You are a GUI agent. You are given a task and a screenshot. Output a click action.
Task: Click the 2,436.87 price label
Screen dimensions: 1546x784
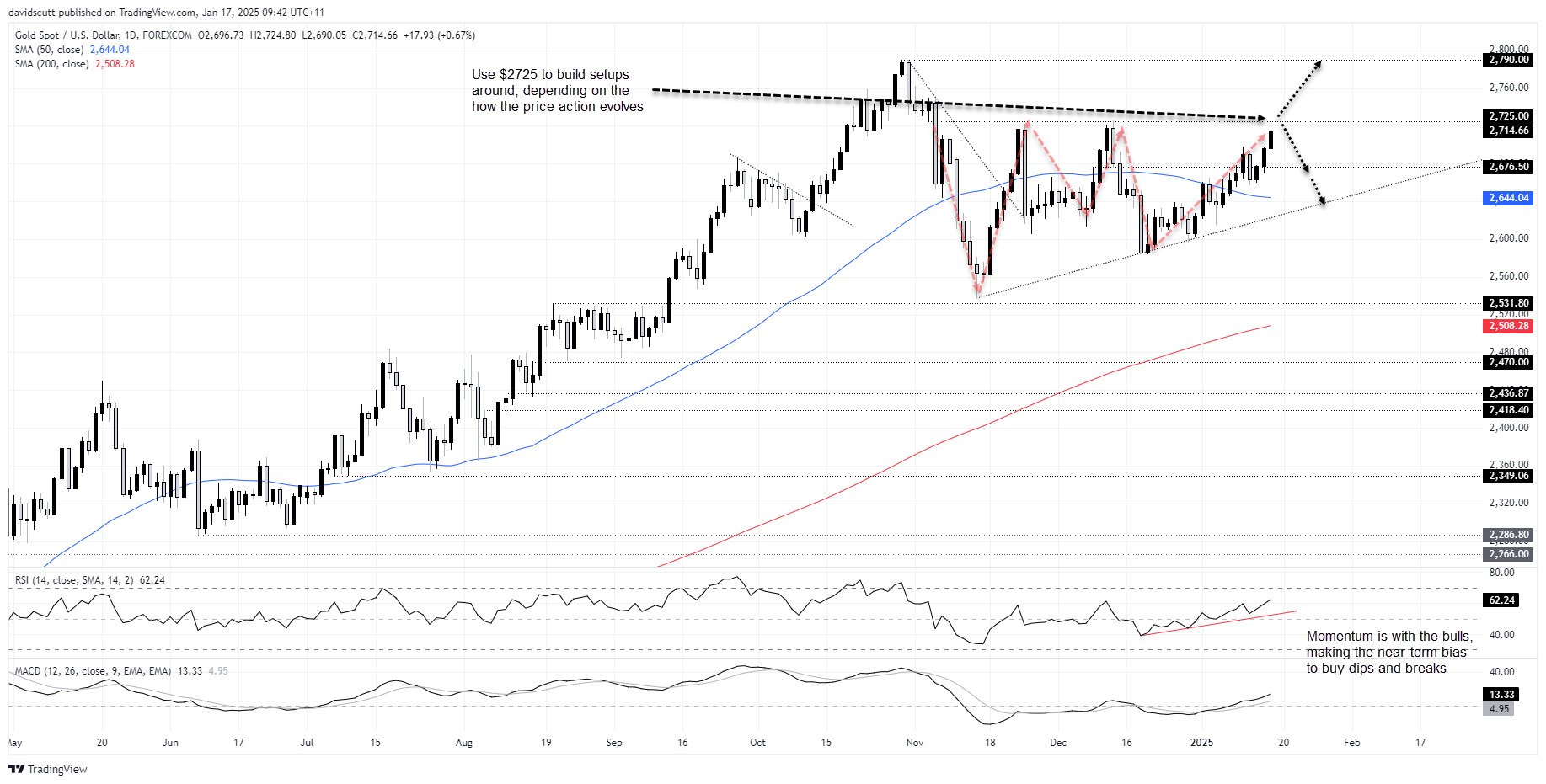pyautogui.click(x=1508, y=393)
